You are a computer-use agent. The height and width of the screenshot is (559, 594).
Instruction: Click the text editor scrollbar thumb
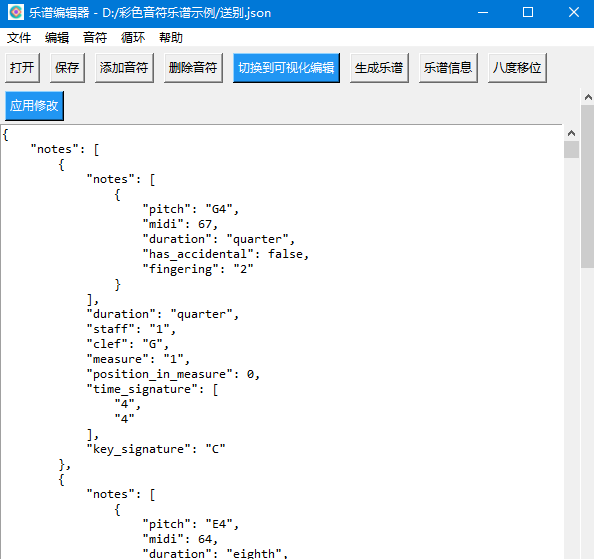click(x=571, y=150)
